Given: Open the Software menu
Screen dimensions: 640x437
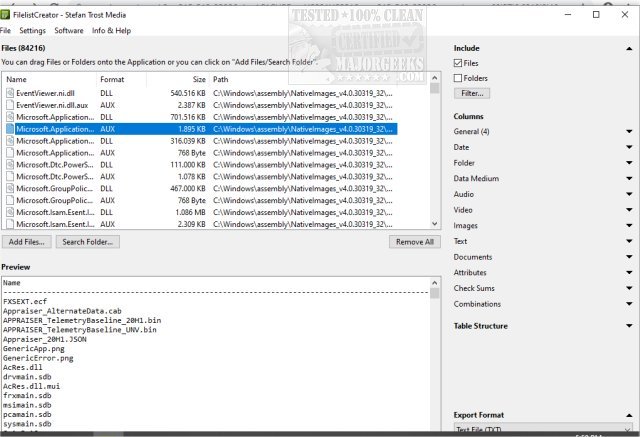Looking at the screenshot, I should [69, 31].
